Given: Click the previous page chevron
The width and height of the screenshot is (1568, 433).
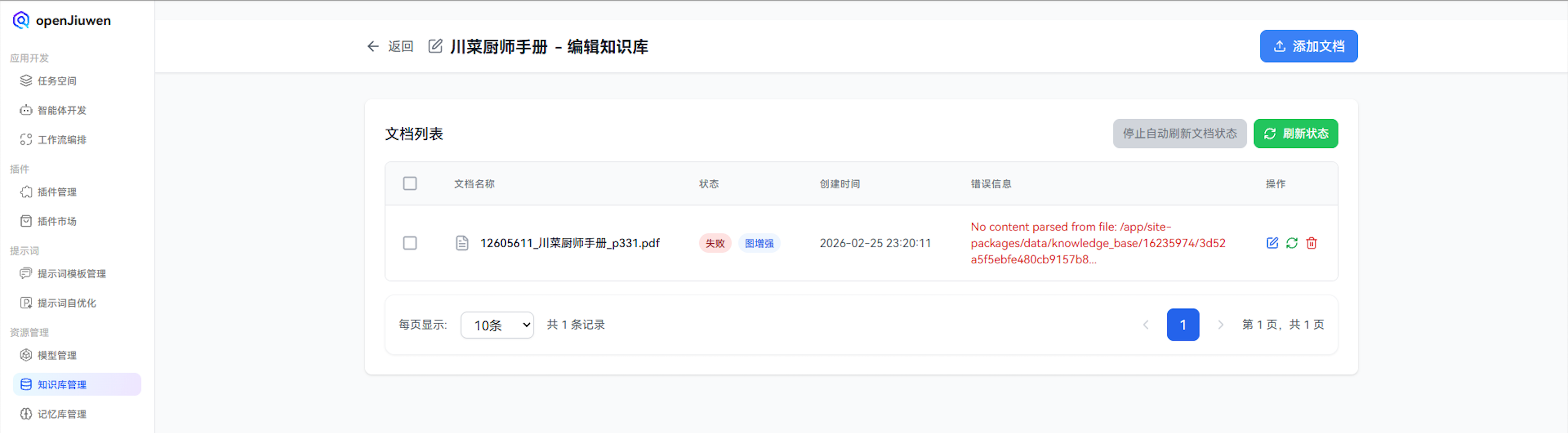Looking at the screenshot, I should [1146, 325].
